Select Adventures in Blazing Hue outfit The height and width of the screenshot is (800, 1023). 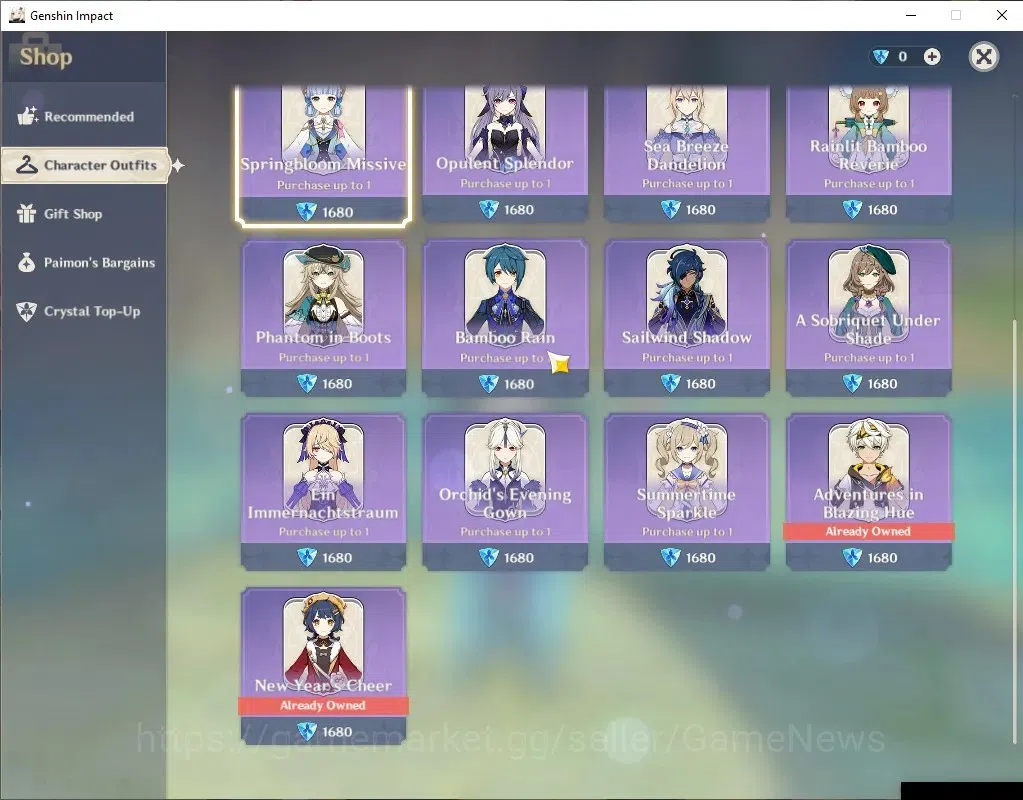[x=868, y=492]
